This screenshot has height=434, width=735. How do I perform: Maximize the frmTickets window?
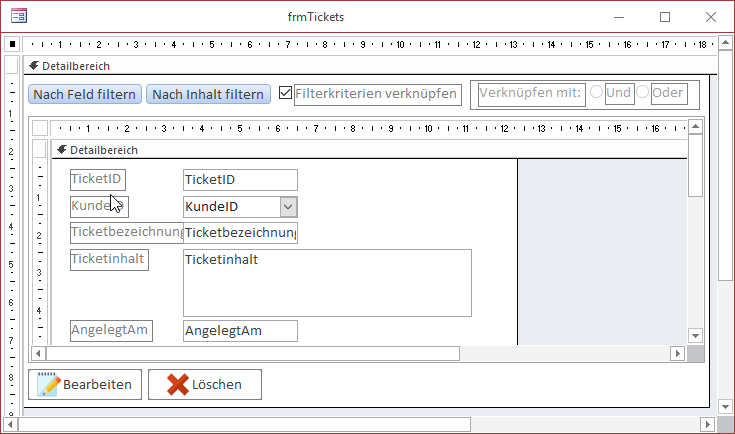tap(665, 17)
